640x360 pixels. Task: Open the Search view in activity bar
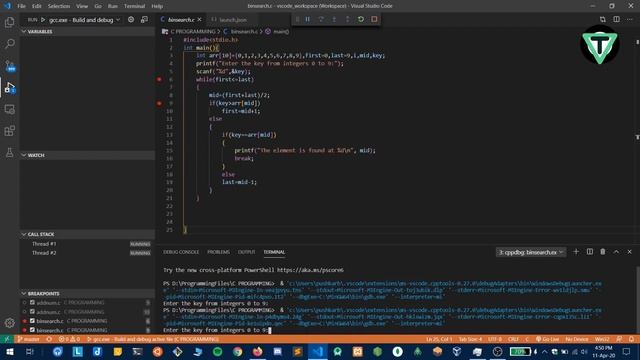click(x=9, y=44)
